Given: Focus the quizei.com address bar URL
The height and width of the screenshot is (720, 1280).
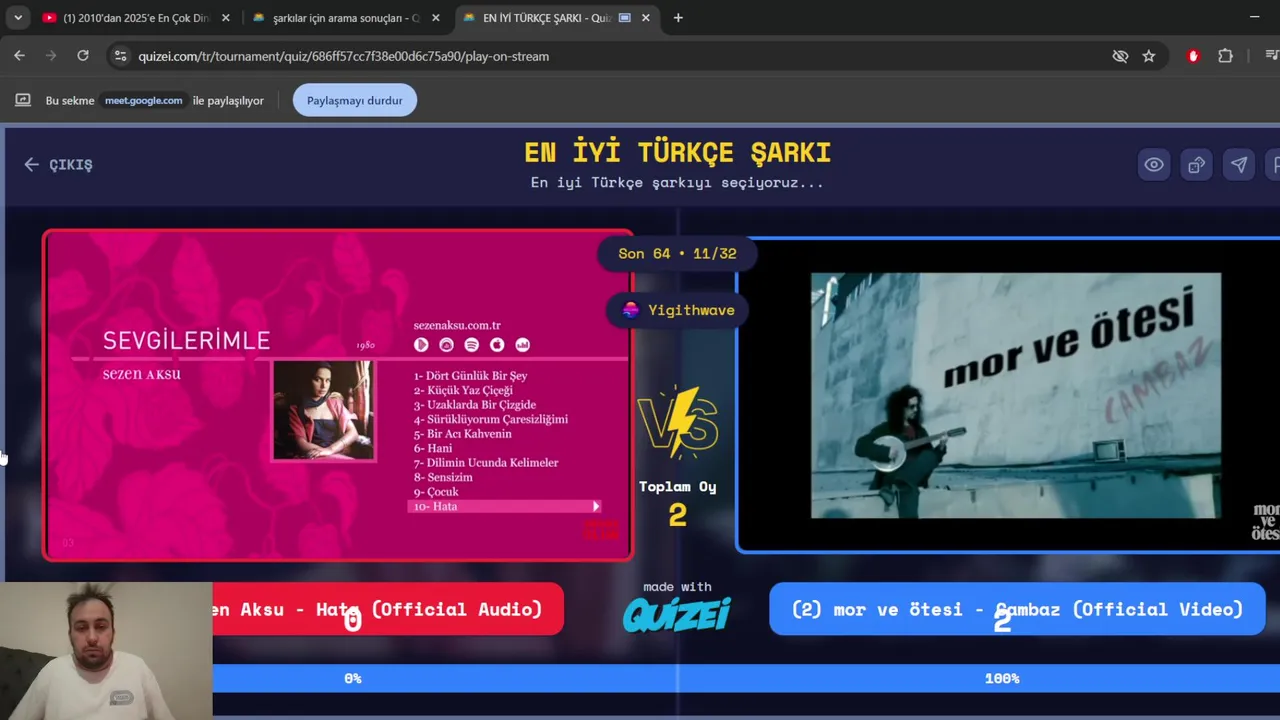Looking at the screenshot, I should click(344, 56).
